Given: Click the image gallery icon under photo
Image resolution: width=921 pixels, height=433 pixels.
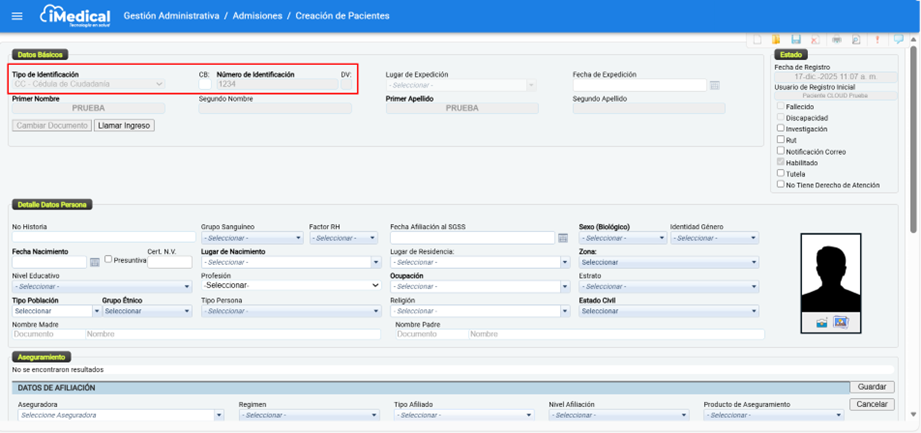Looking at the screenshot, I should 841,322.
